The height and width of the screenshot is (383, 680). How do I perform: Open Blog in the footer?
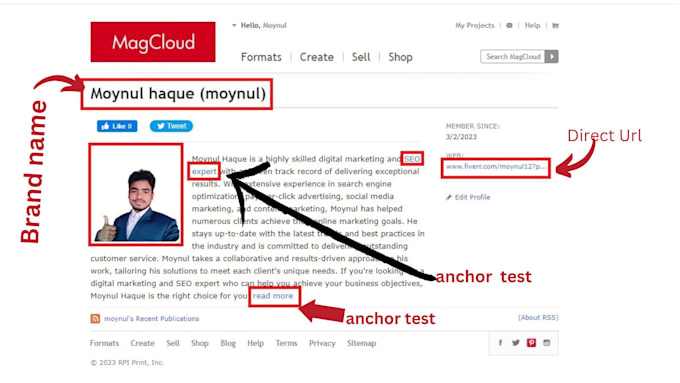pyautogui.click(x=228, y=343)
